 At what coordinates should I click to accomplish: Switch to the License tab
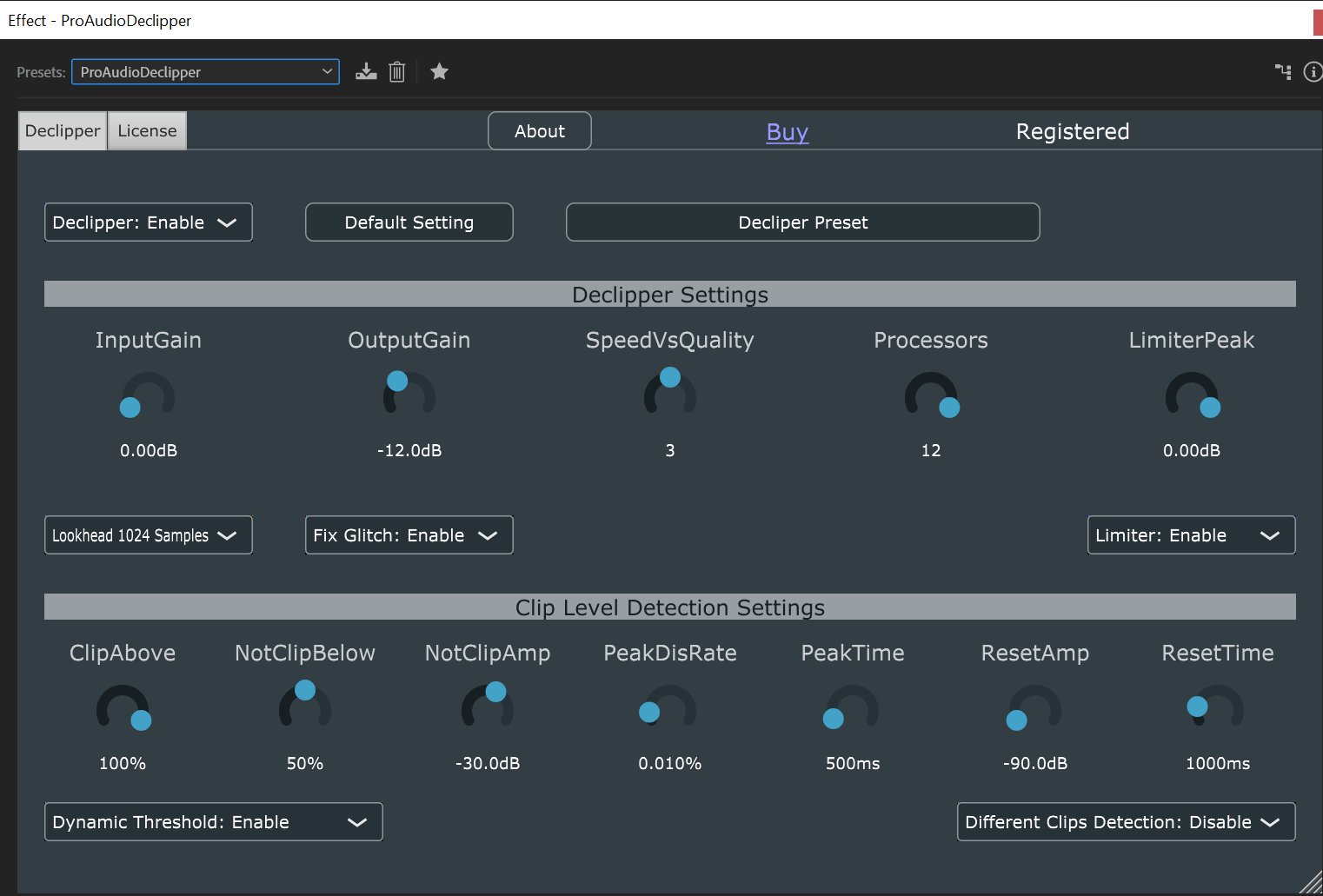coord(147,130)
